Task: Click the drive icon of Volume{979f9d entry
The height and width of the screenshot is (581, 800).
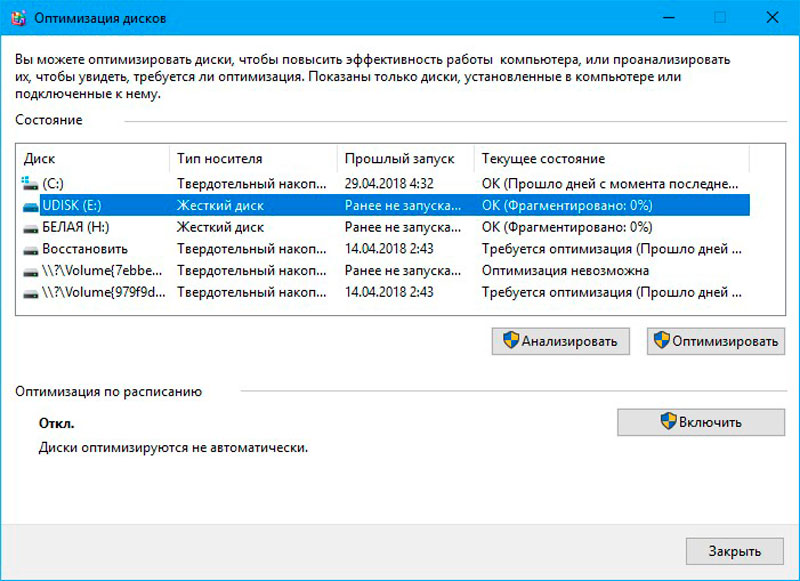Action: coord(30,292)
